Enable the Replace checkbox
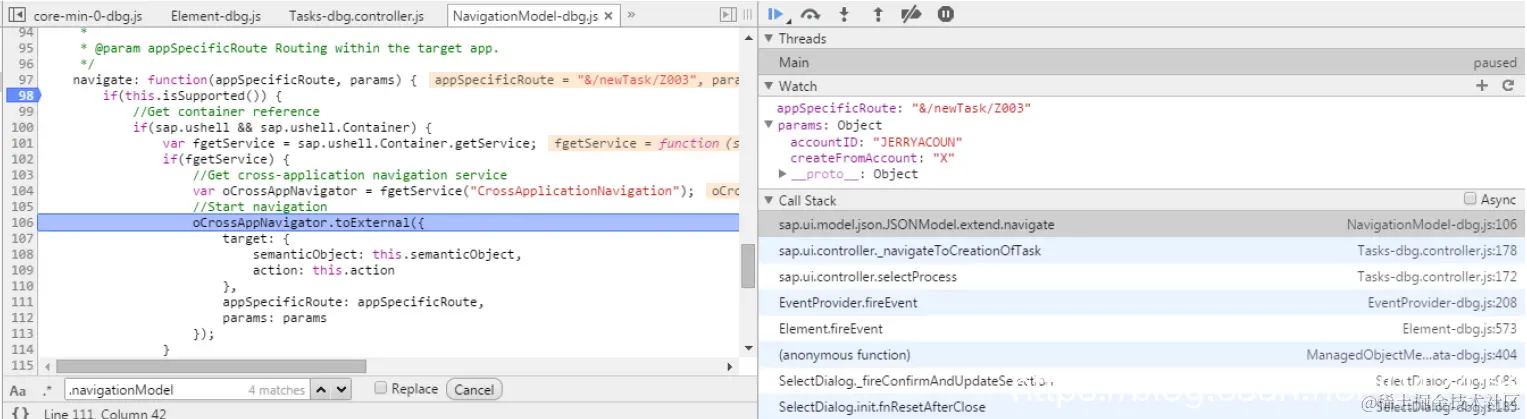Screen dimensions: 1527x419 (x=380, y=388)
